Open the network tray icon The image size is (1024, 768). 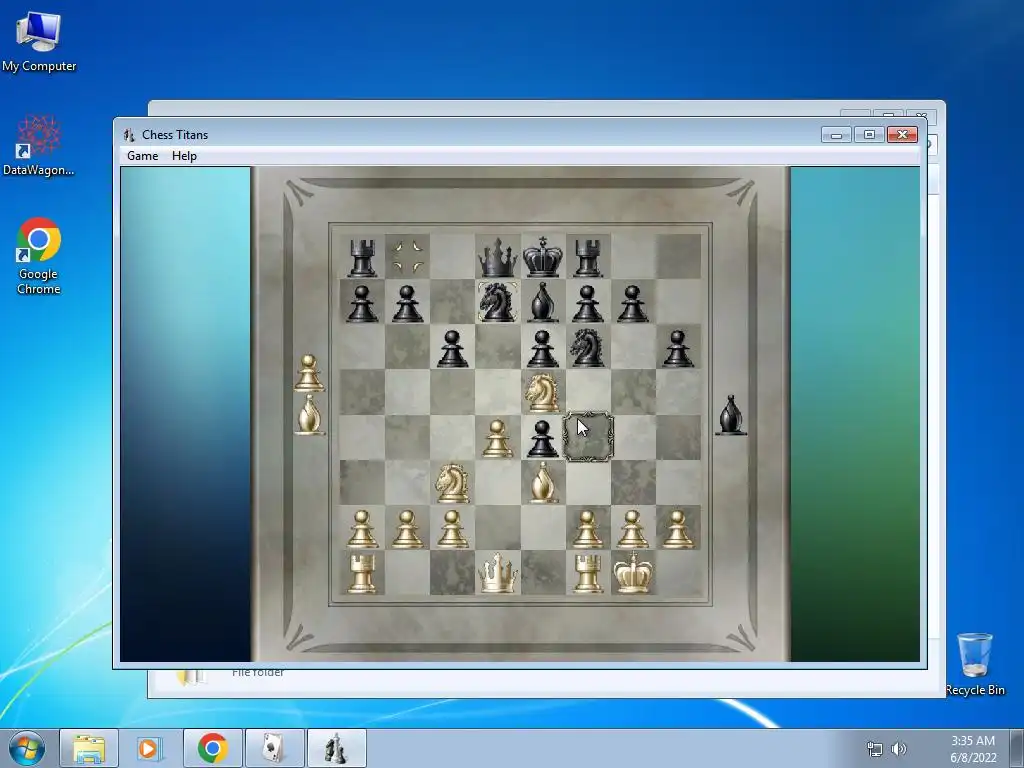tap(874, 749)
